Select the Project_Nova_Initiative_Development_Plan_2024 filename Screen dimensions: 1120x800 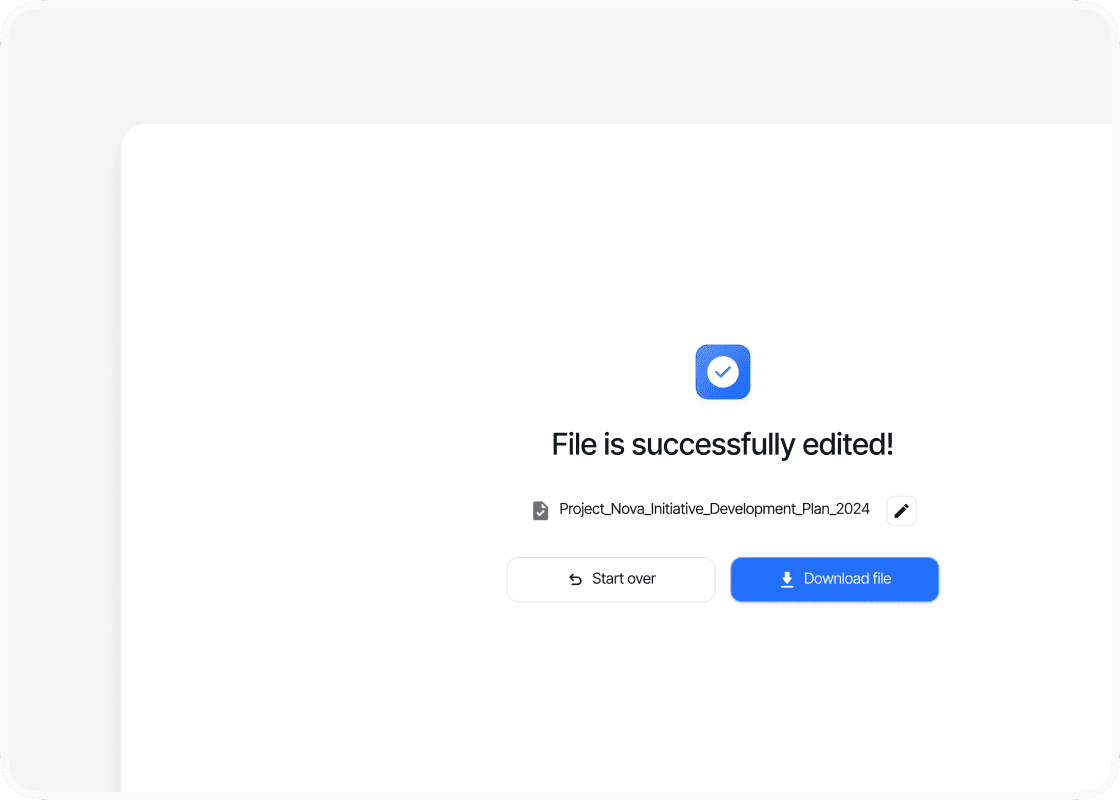(x=714, y=509)
